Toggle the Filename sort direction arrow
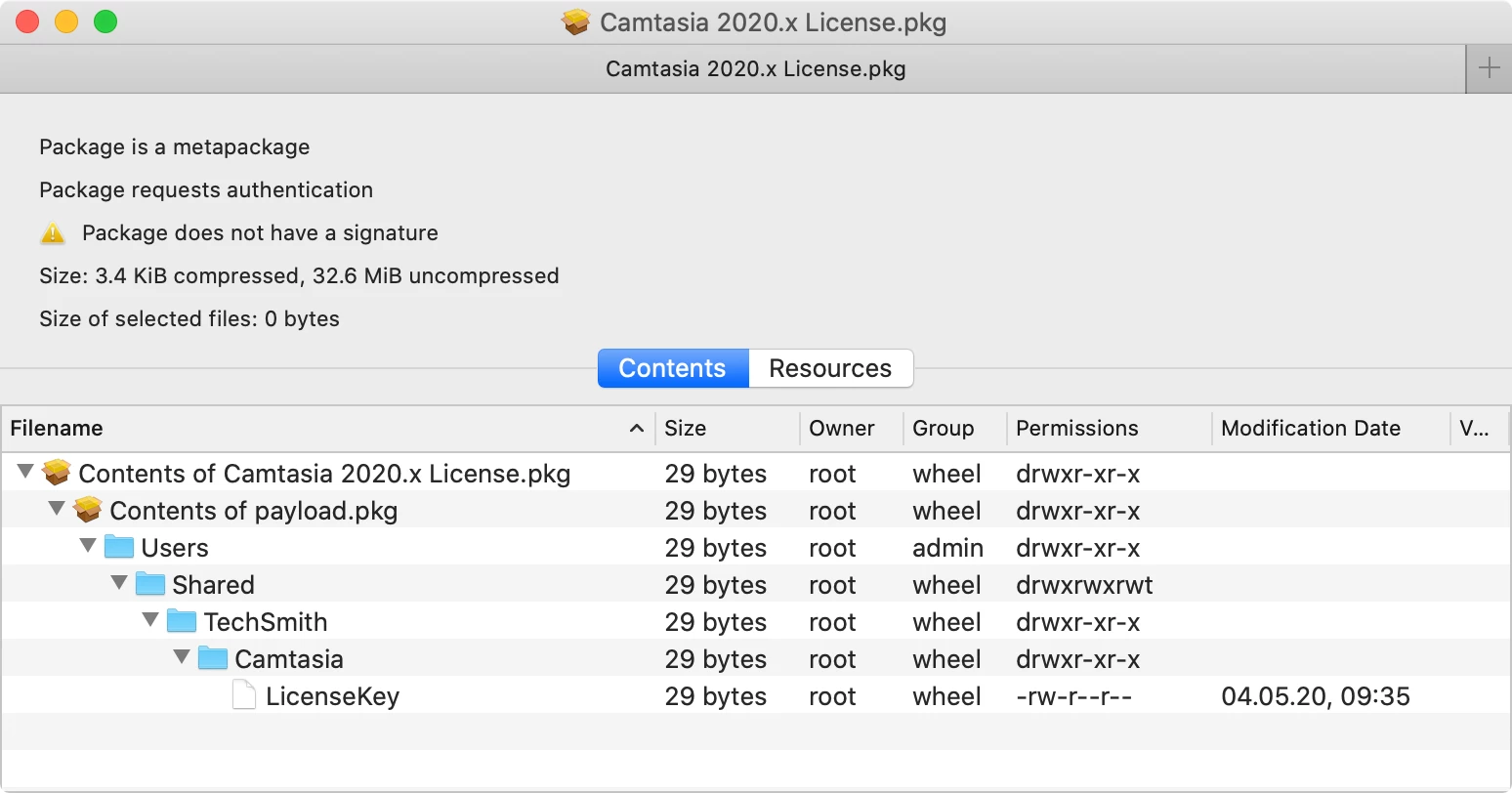Screen dimensions: 1512x793 coord(637,429)
